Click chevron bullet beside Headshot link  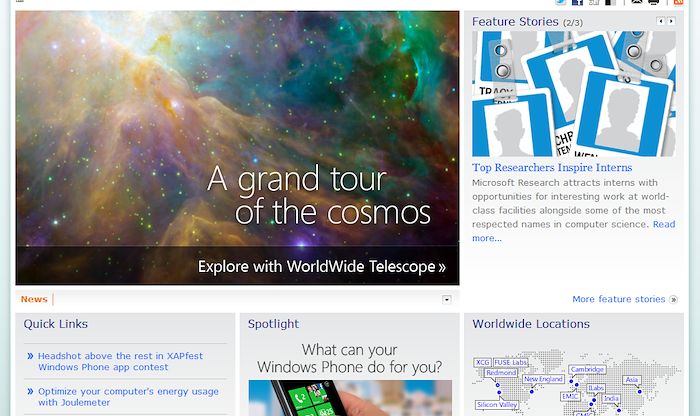click(x=30, y=356)
